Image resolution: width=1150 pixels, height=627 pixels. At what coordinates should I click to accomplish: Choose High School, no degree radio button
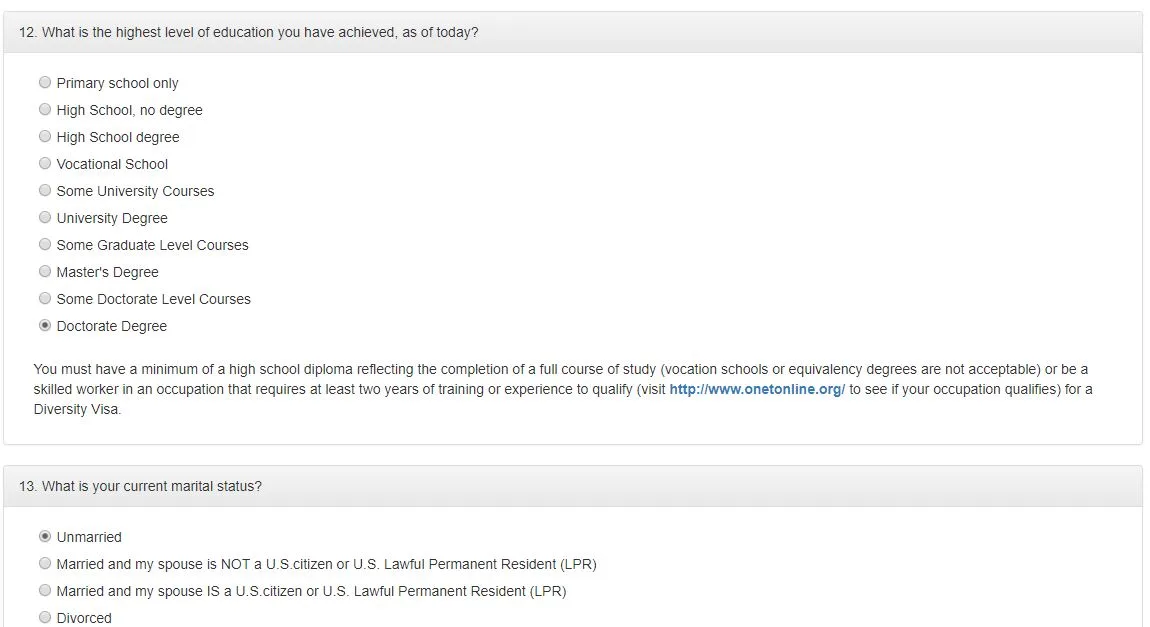point(45,109)
